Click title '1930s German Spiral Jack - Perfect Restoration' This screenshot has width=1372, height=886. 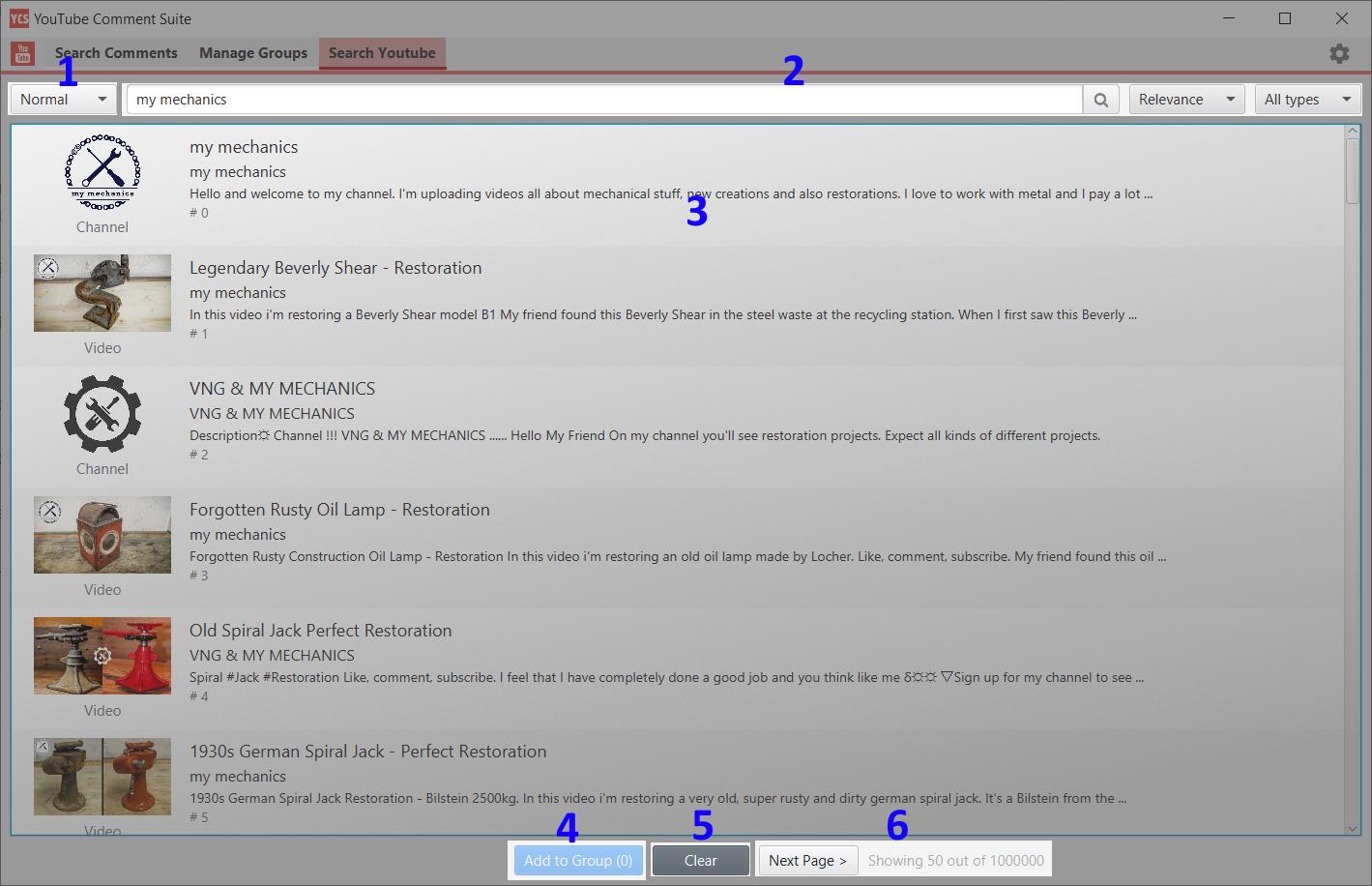(x=368, y=752)
